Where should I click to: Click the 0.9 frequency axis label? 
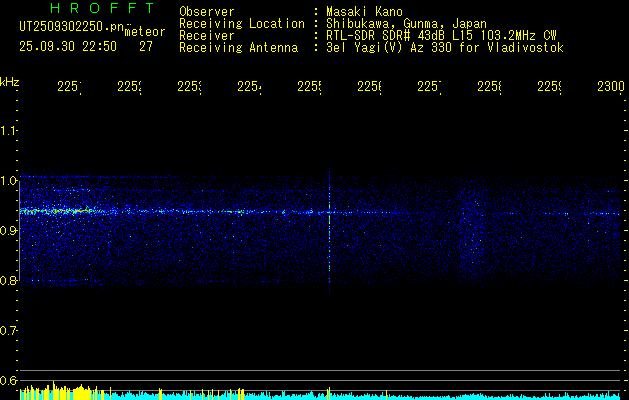click(8, 230)
